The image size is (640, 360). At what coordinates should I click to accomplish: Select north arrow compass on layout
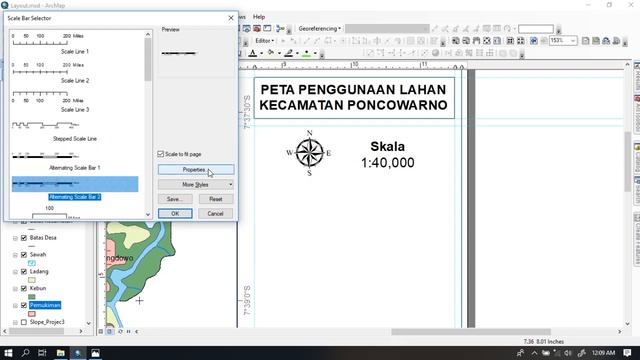pyautogui.click(x=309, y=153)
